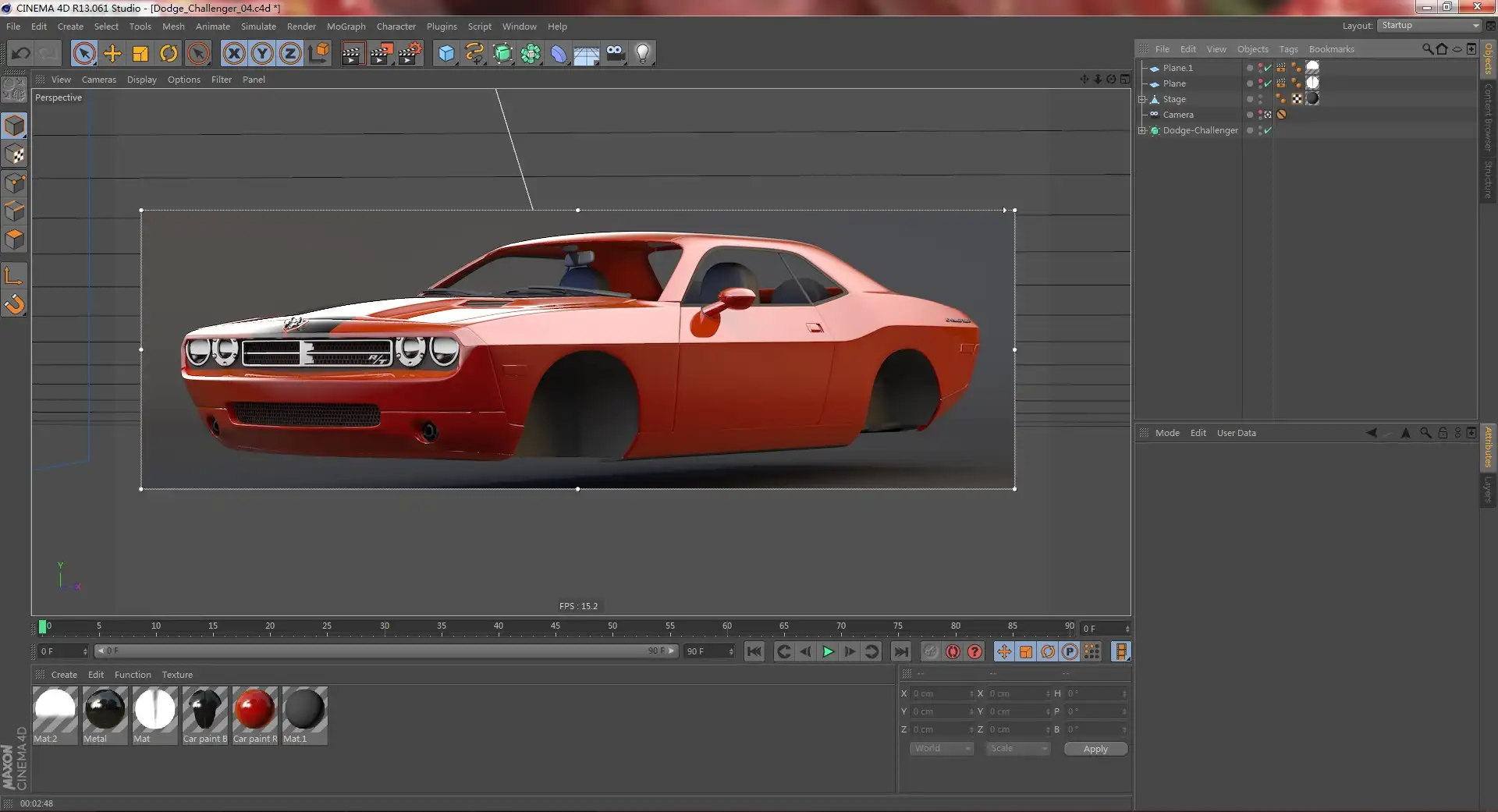
Task: Open the Character menu
Action: (x=396, y=27)
